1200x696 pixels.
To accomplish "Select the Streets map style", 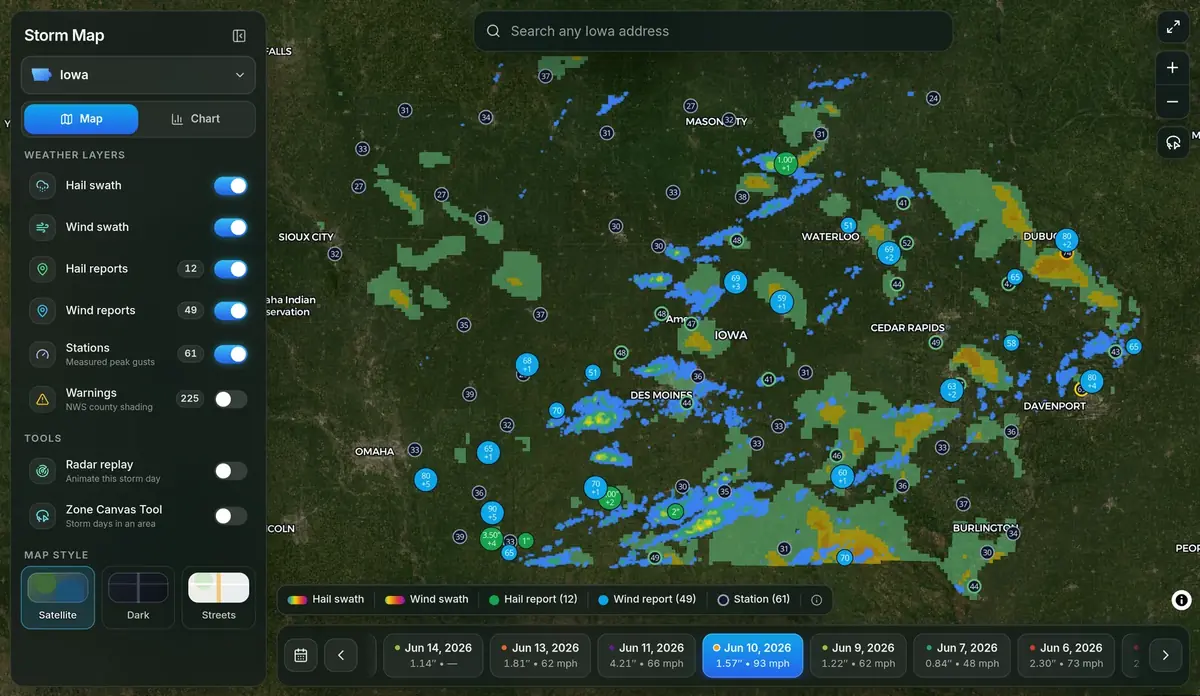I will click(218, 598).
